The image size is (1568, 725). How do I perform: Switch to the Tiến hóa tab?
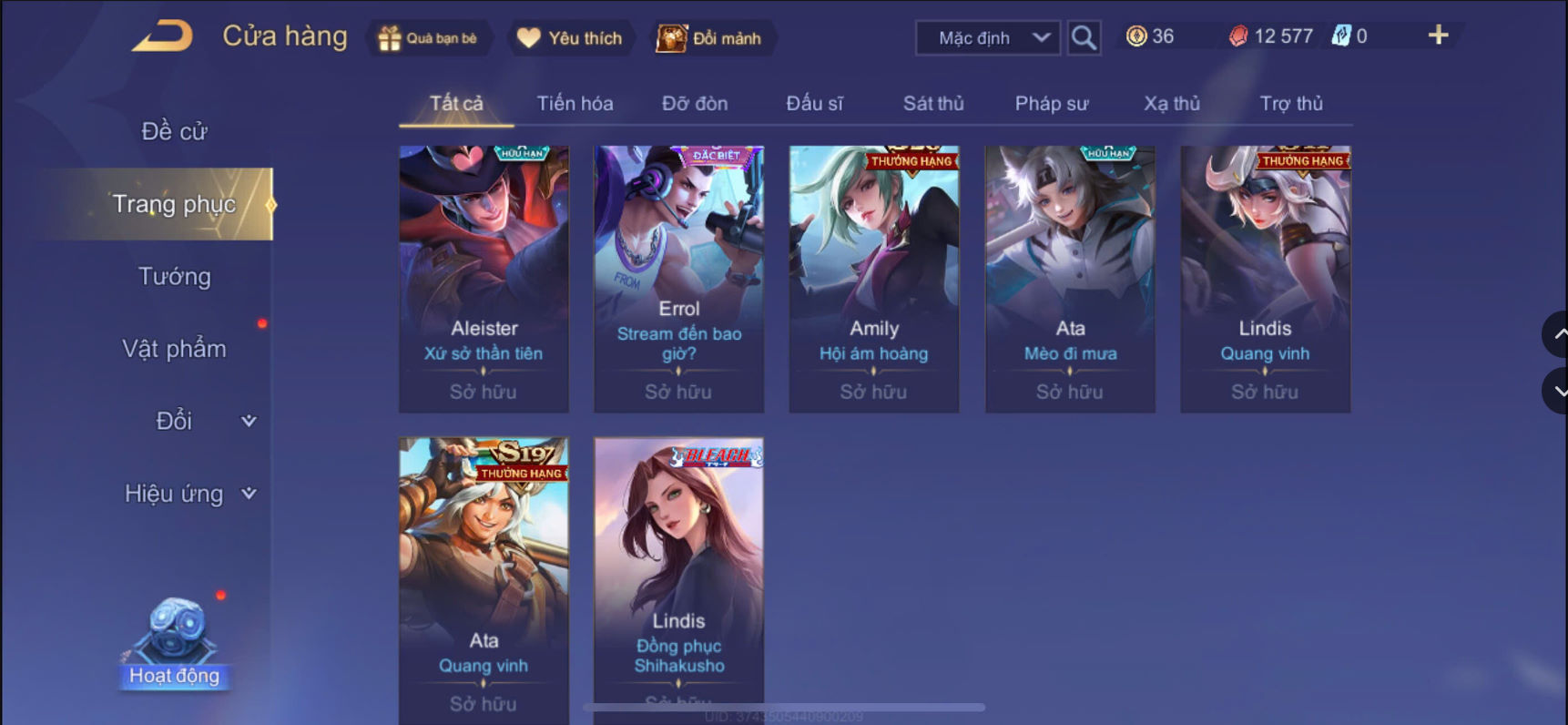pos(575,103)
